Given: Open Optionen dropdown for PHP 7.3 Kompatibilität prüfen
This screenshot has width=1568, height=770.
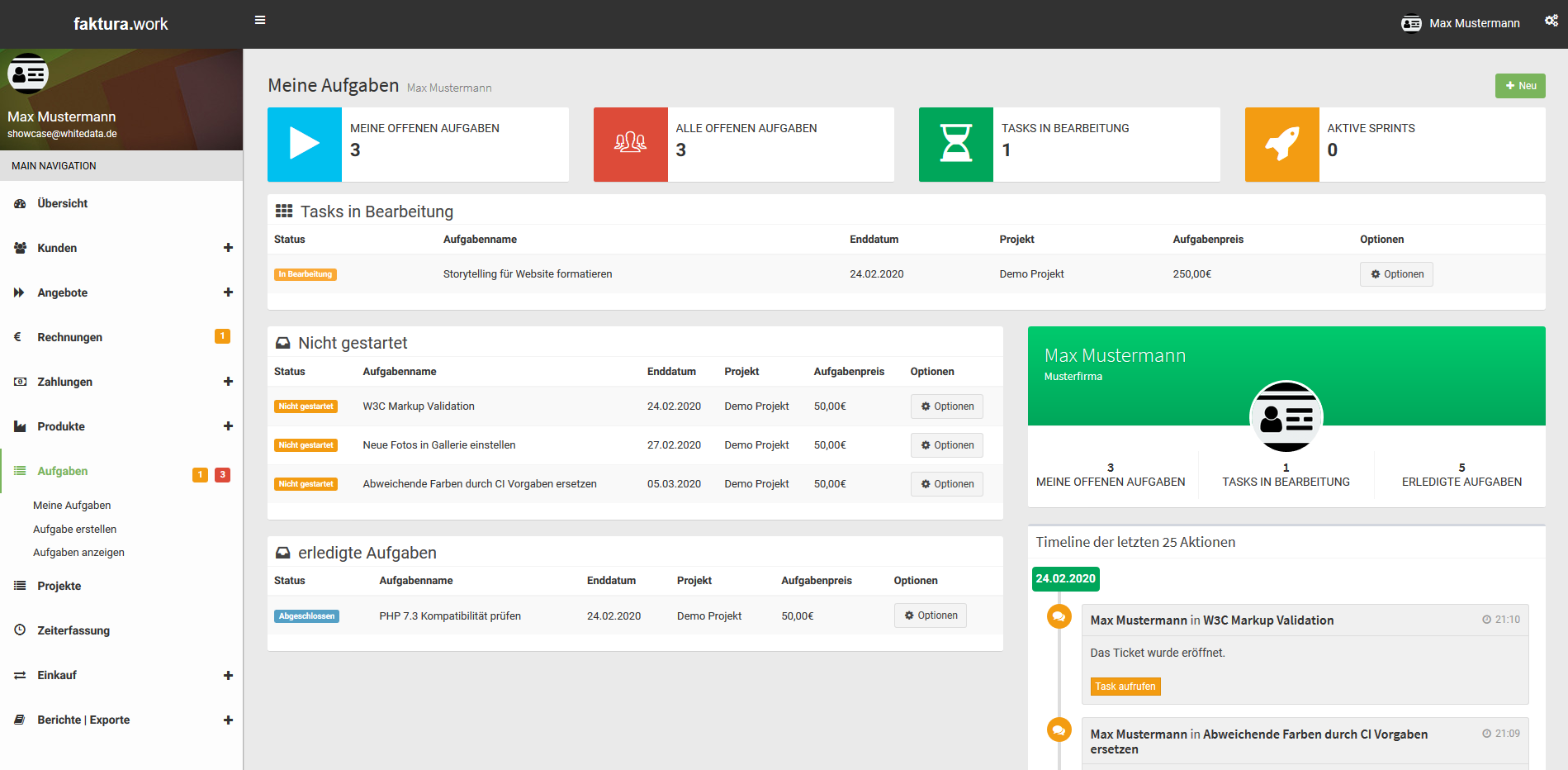Looking at the screenshot, I should 930,616.
